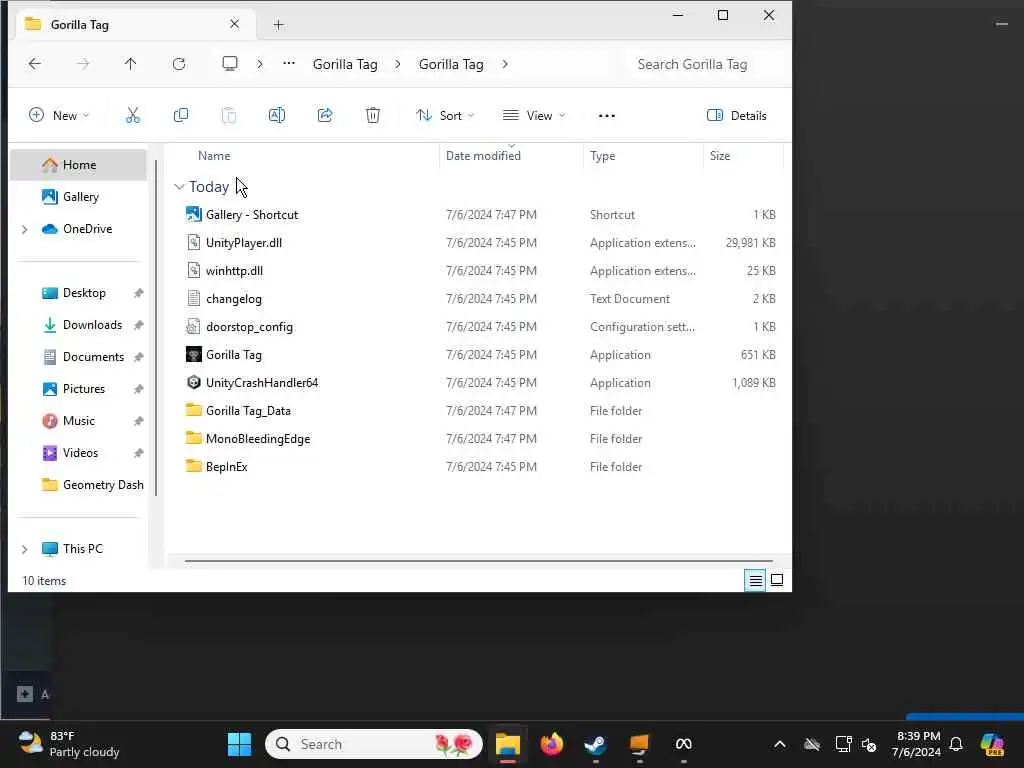
Task: Click the navigation pane vertical scrollbar
Action: 156,328
